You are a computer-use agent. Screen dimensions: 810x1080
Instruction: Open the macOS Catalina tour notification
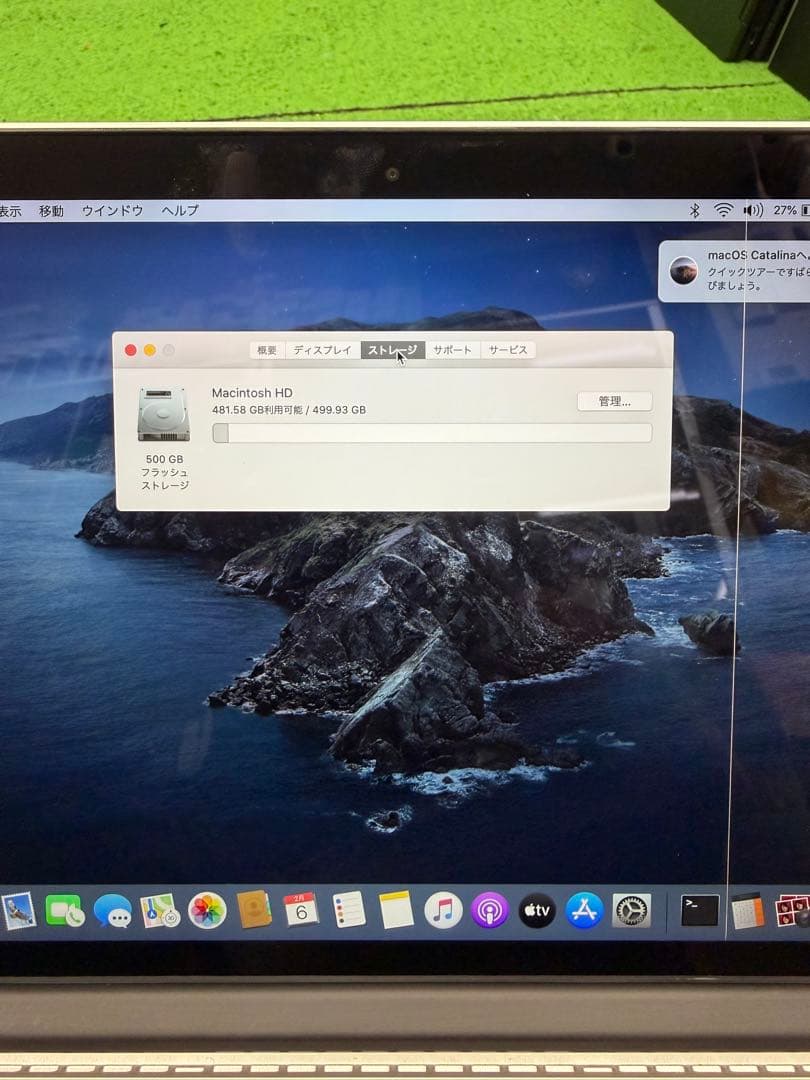point(734,271)
